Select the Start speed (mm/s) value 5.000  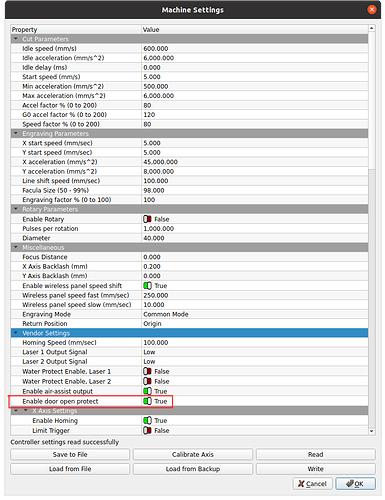[x=152, y=77]
